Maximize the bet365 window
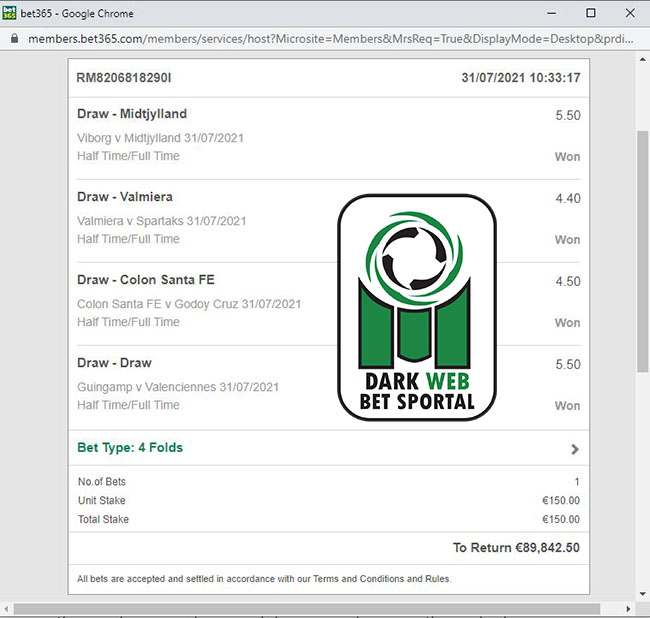 click(x=590, y=13)
